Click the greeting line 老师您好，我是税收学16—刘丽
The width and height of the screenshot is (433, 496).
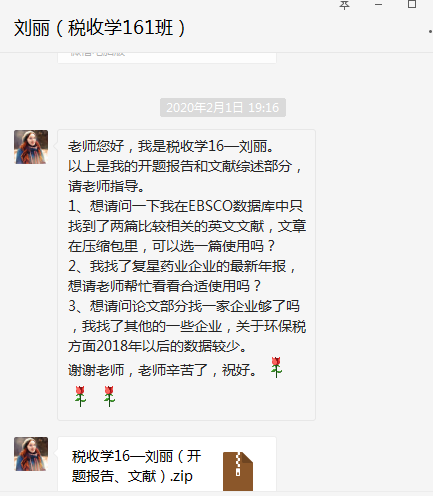[171, 146]
